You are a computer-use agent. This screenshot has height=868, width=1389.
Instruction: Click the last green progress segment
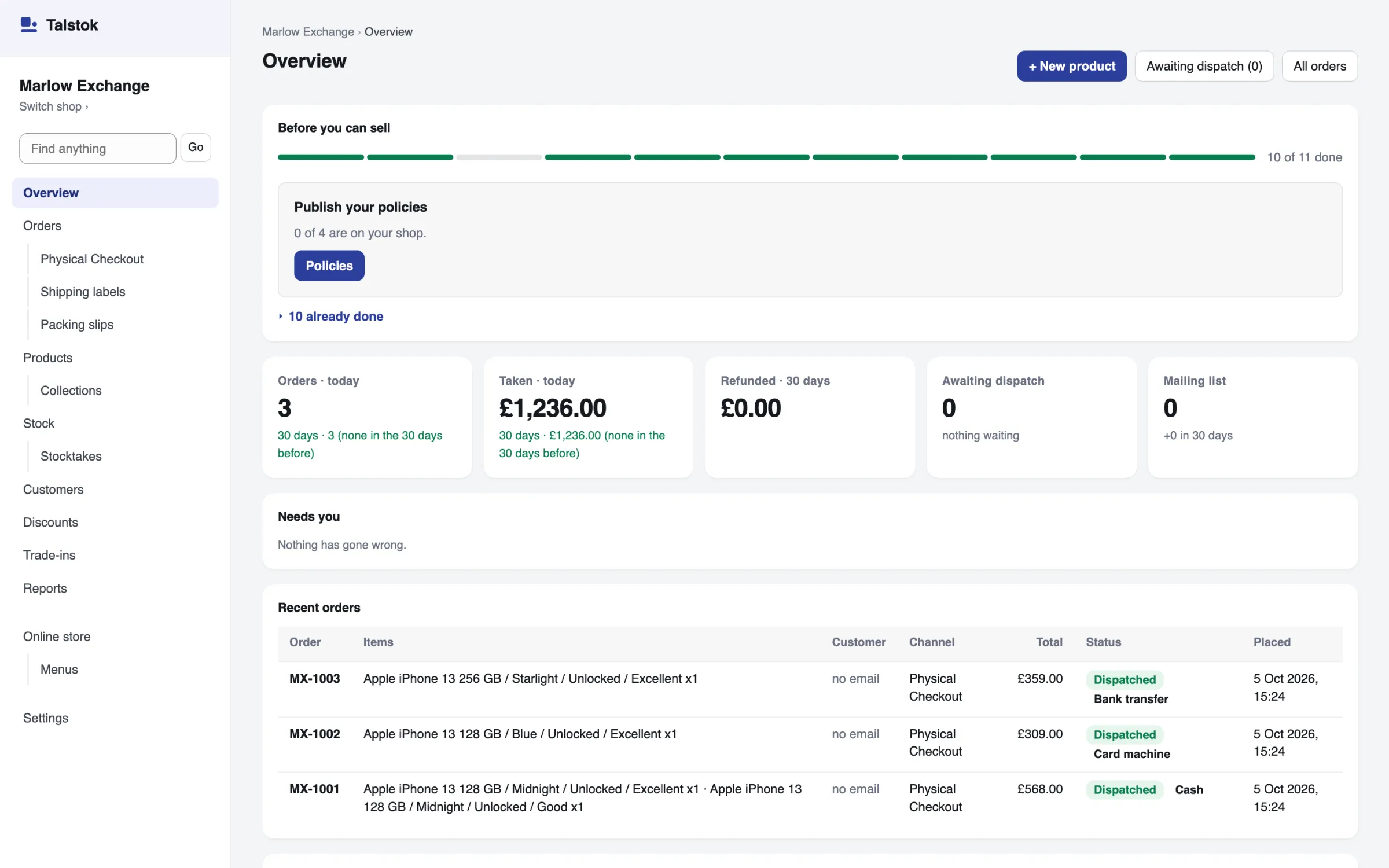(x=1212, y=157)
